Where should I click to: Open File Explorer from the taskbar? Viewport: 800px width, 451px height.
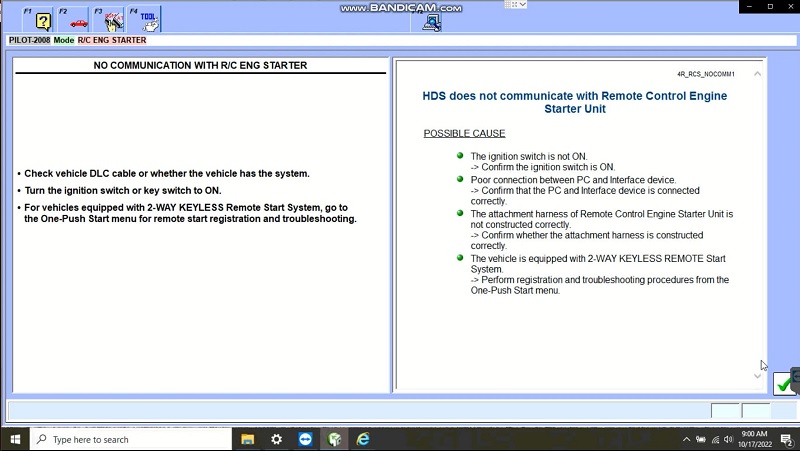coord(247,439)
